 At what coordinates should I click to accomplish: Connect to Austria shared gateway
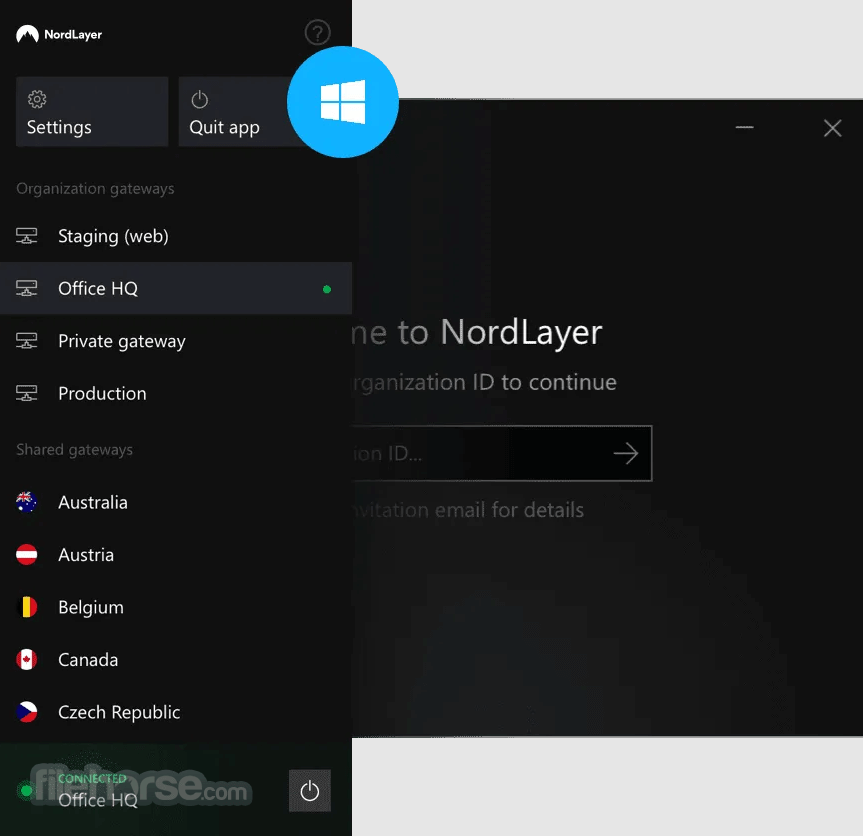point(176,555)
